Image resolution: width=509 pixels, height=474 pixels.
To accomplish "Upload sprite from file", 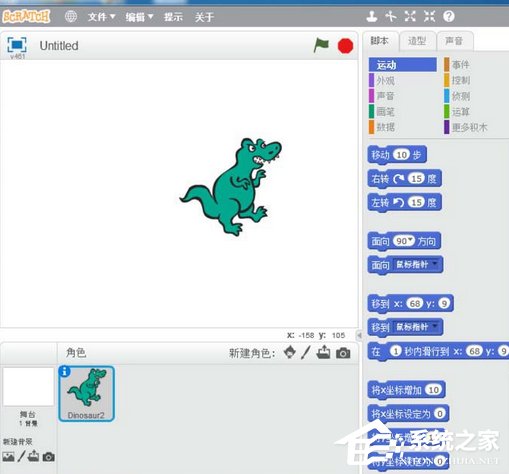I will [323, 352].
